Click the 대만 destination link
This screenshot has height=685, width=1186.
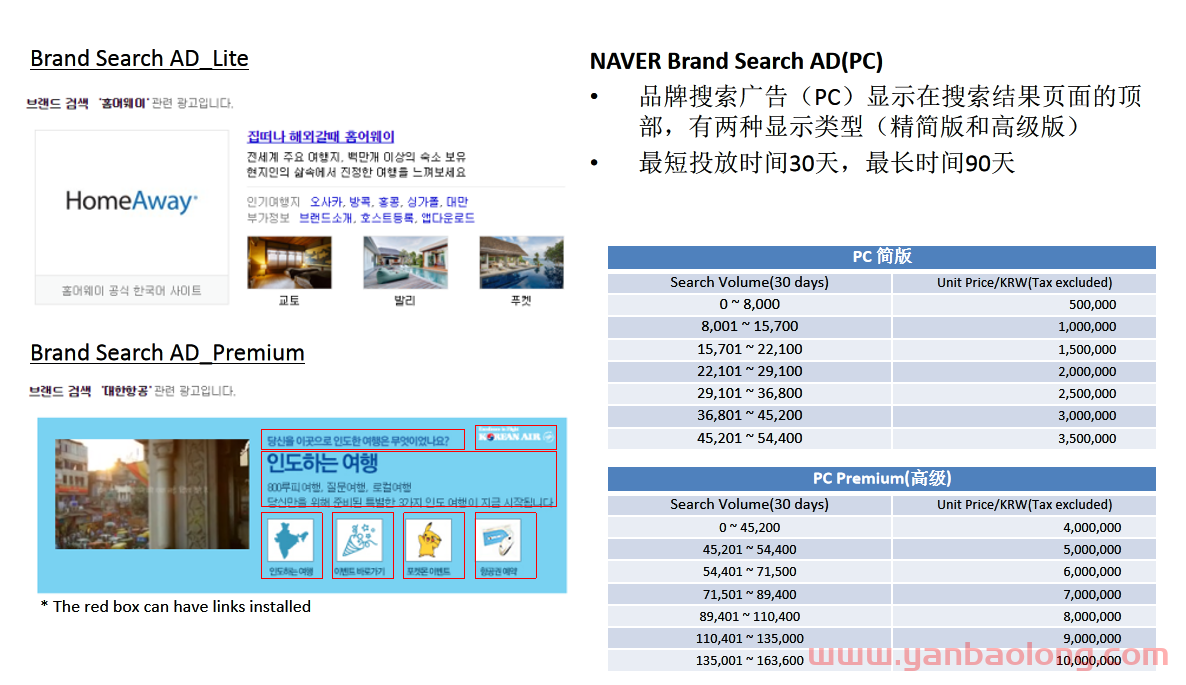click(457, 202)
